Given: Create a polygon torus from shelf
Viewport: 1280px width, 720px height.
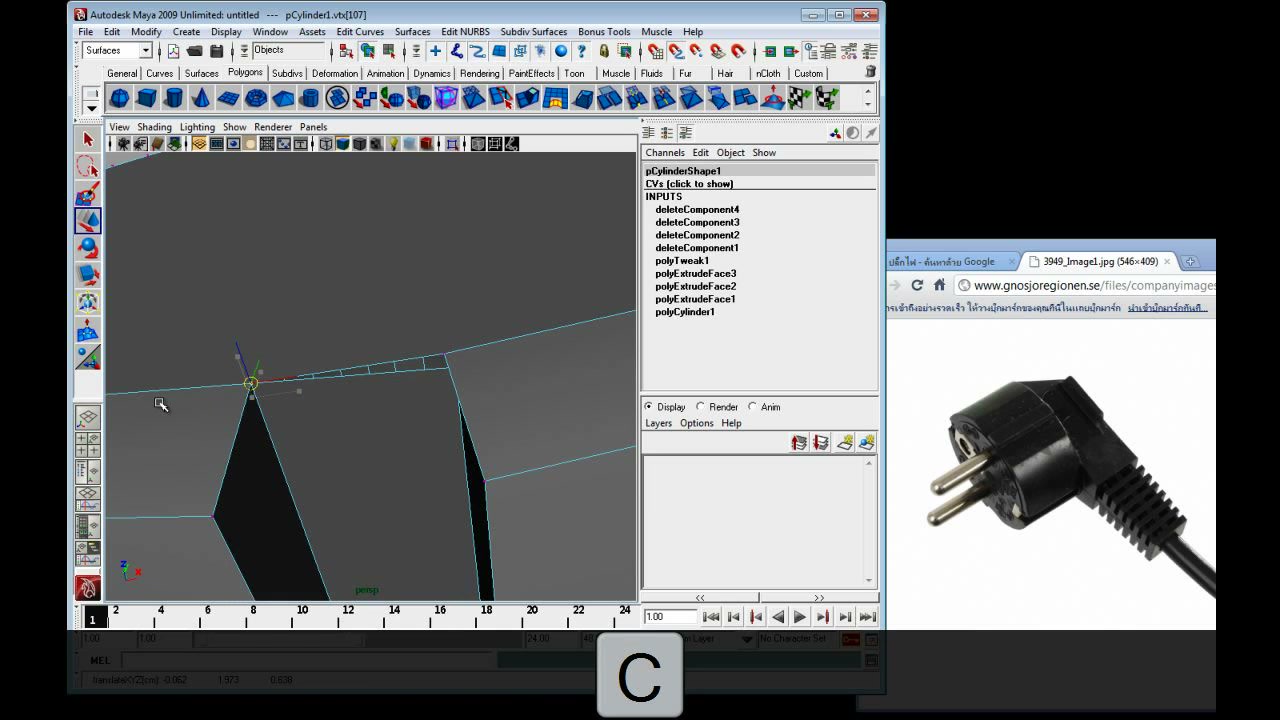Looking at the screenshot, I should point(256,98).
